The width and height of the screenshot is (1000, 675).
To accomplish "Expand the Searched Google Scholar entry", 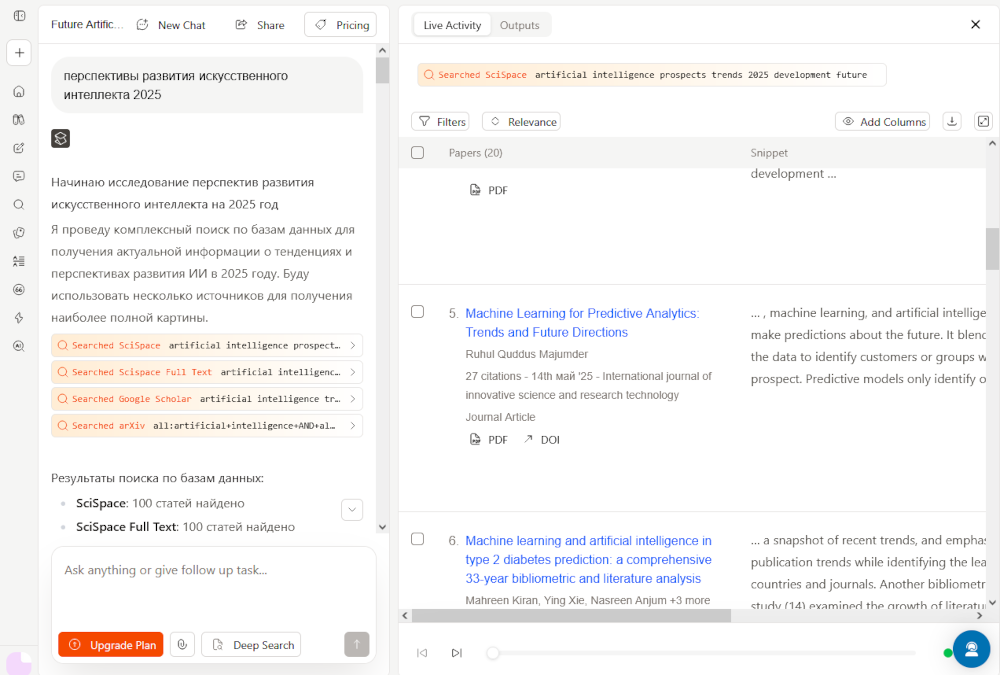I will (x=206, y=399).
